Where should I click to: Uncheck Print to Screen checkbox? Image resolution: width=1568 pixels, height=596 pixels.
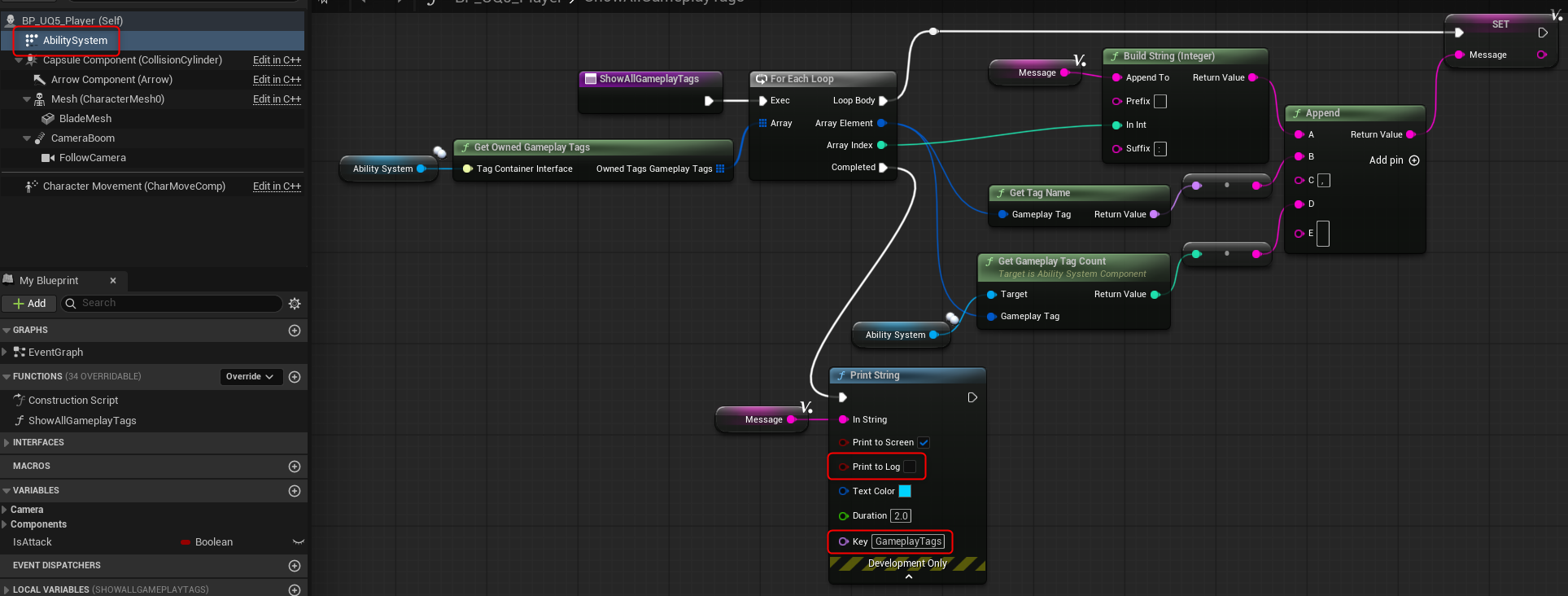point(924,443)
